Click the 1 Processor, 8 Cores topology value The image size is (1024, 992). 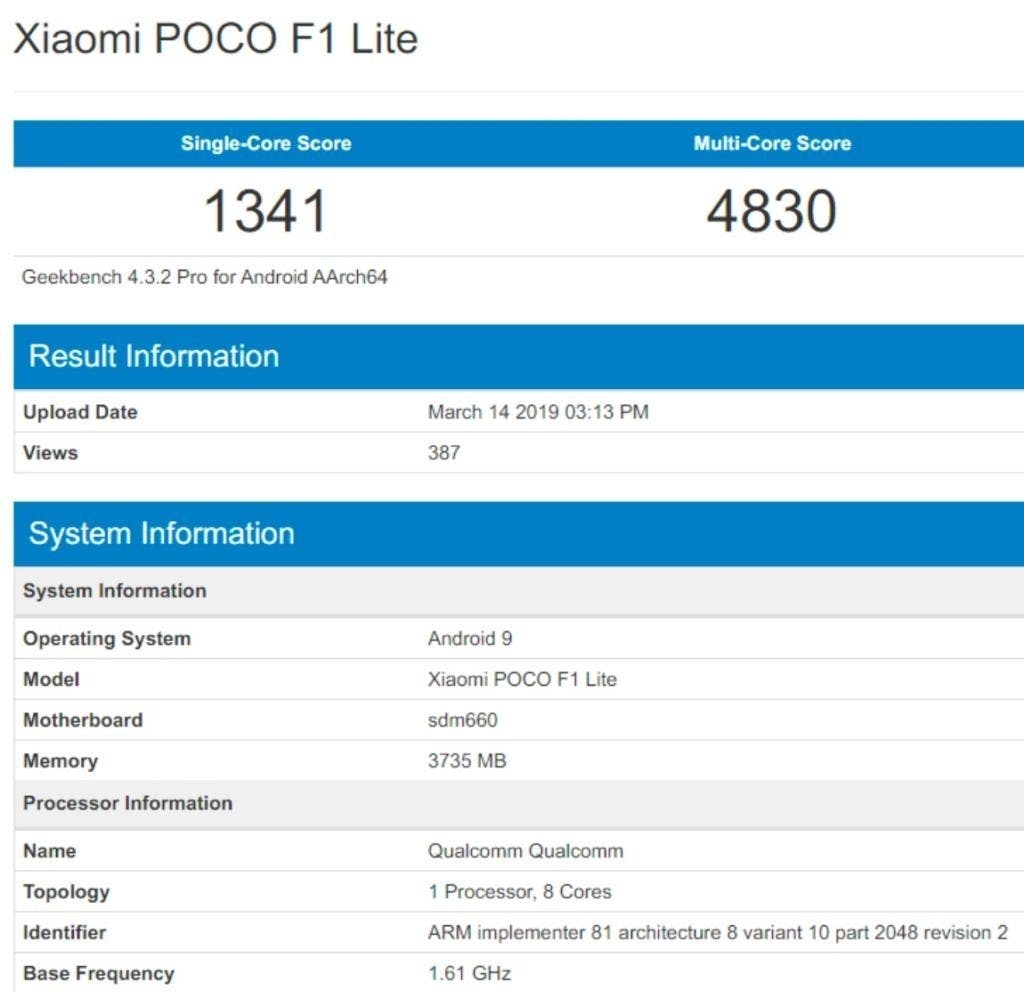[x=519, y=892]
